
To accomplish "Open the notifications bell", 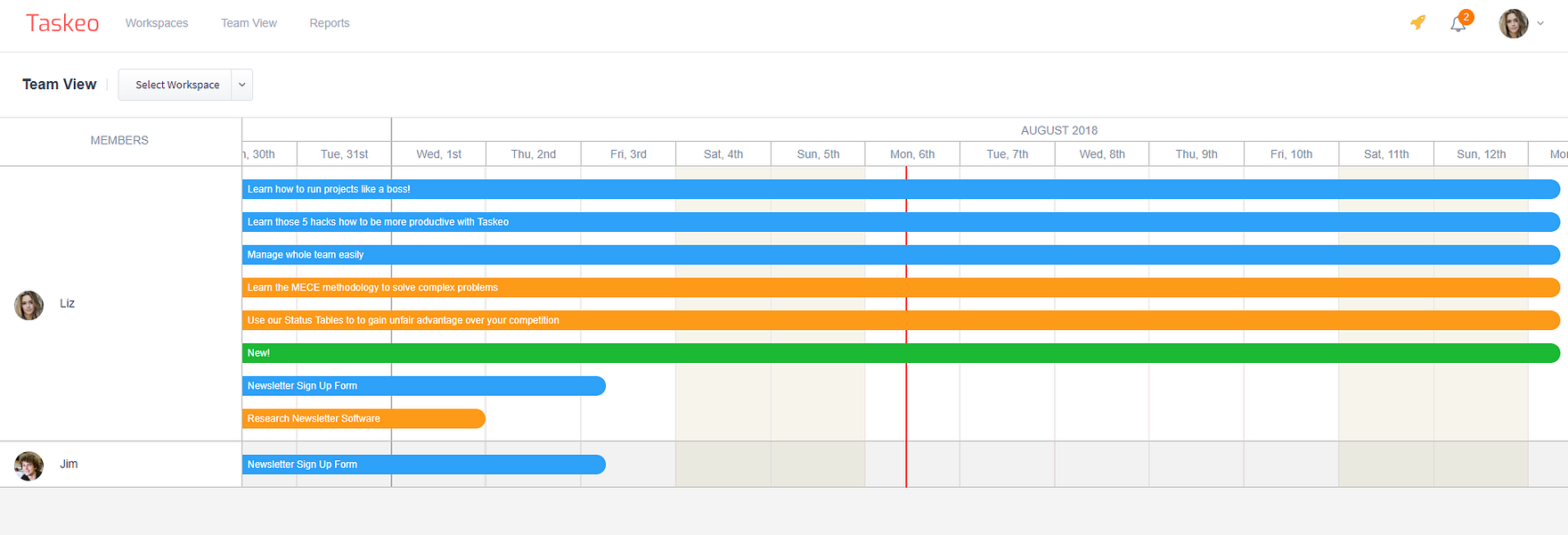I will [x=1458, y=24].
